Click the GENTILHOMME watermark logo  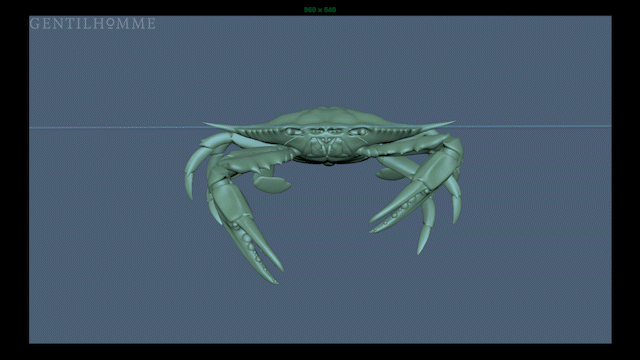(93, 24)
